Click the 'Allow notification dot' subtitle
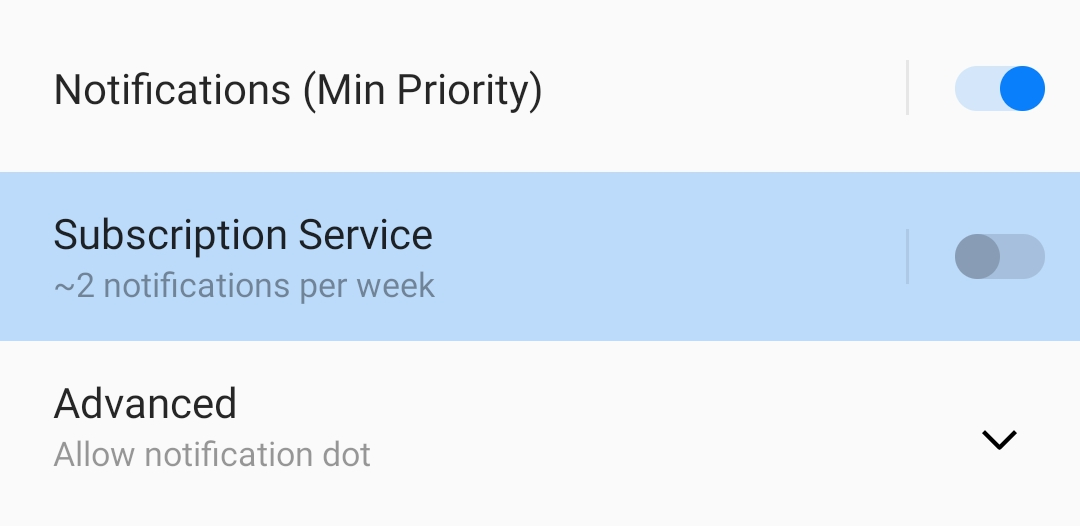The height and width of the screenshot is (526, 1080). [x=212, y=455]
